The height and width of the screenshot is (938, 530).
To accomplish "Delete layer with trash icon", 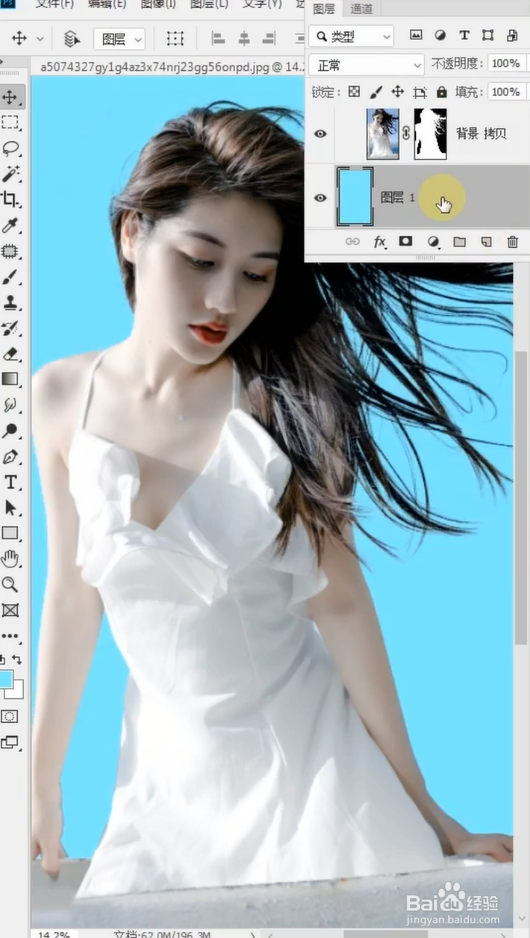I will [513, 242].
